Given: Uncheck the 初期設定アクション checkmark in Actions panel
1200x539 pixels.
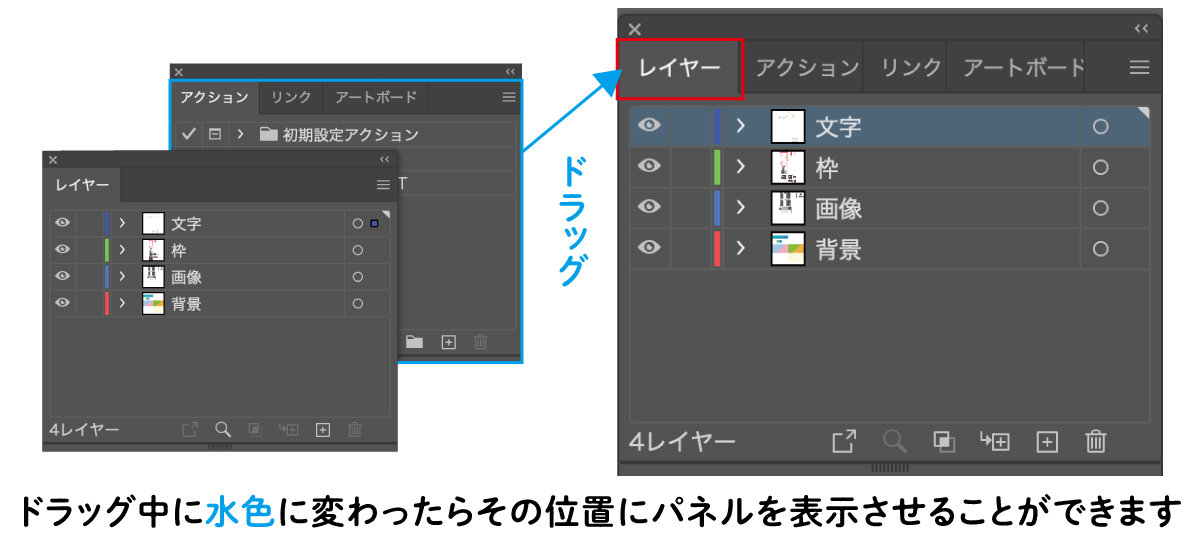Looking at the screenshot, I should [x=189, y=134].
